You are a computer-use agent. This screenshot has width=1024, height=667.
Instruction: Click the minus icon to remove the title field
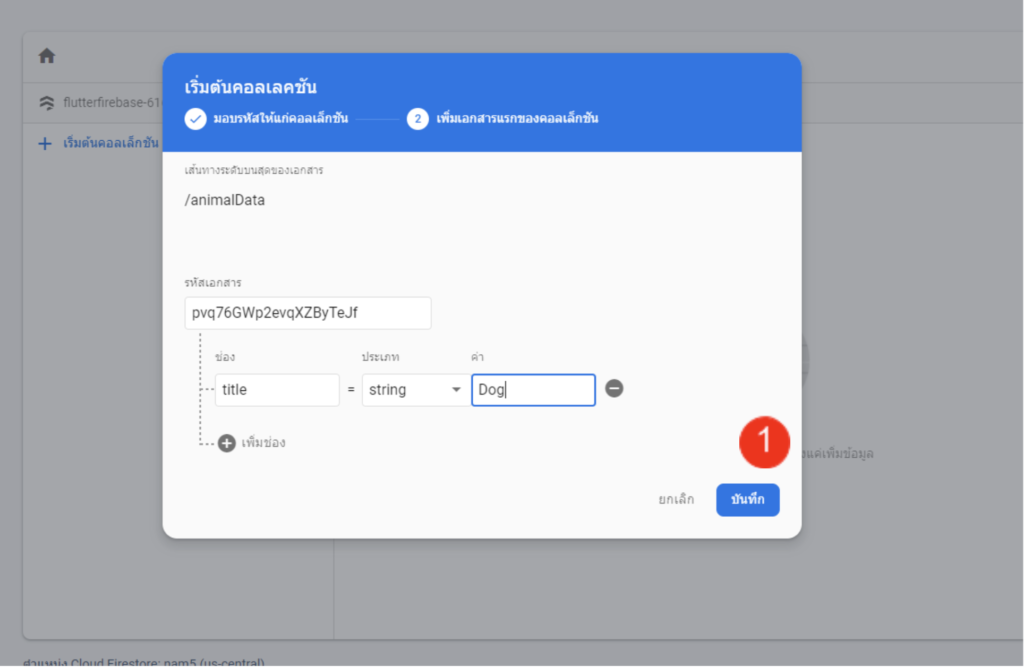pyautogui.click(x=614, y=389)
